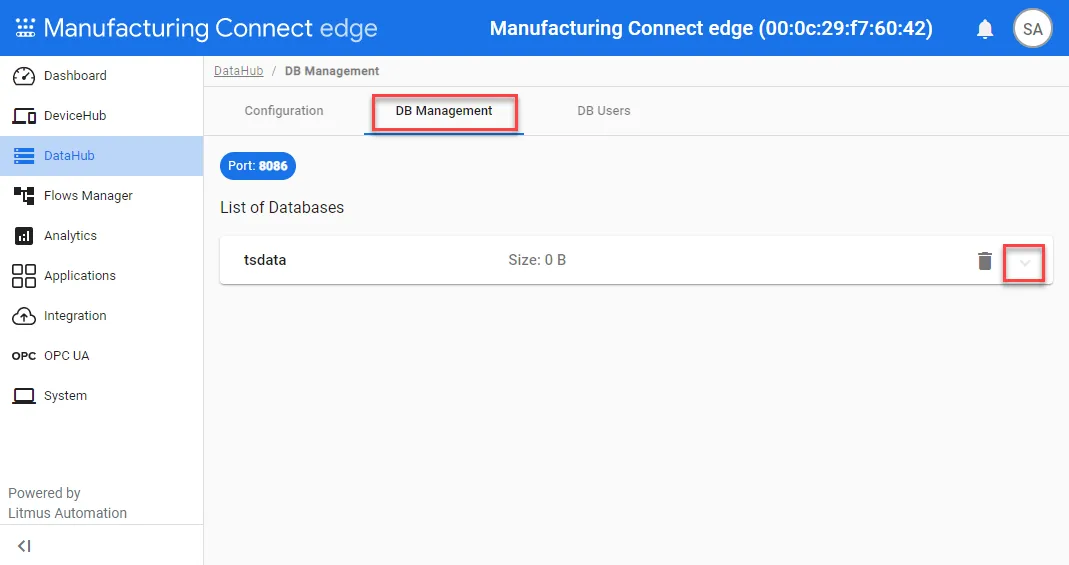Screen dimensions: 1069x565
Task: Open the SA user avatar menu
Action: tap(1032, 29)
